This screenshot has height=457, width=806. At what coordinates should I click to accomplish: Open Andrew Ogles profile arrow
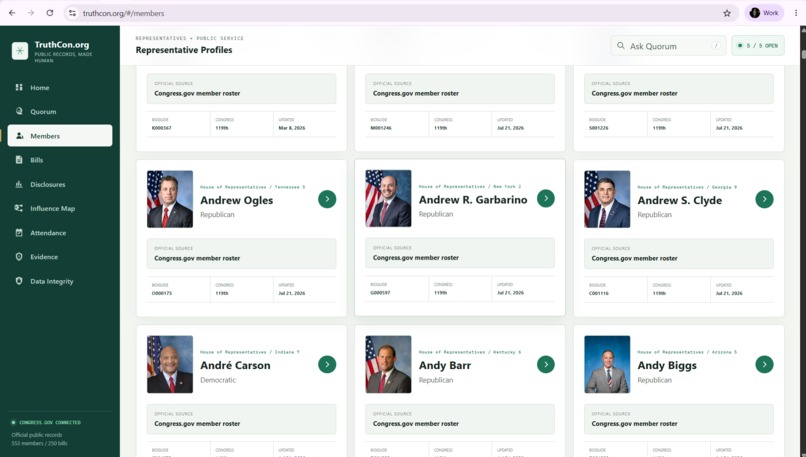[327, 199]
